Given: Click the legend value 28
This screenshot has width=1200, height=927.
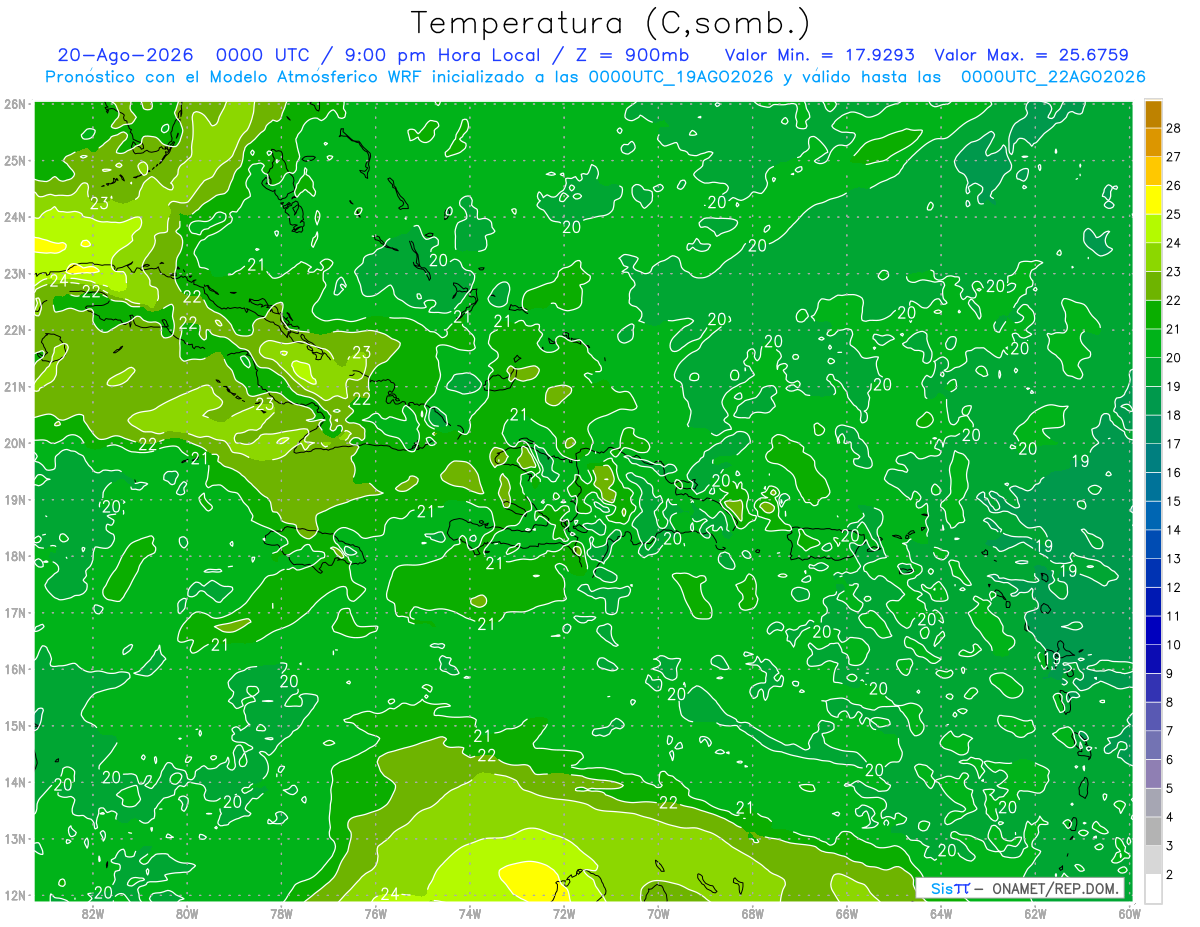Looking at the screenshot, I should (1174, 128).
